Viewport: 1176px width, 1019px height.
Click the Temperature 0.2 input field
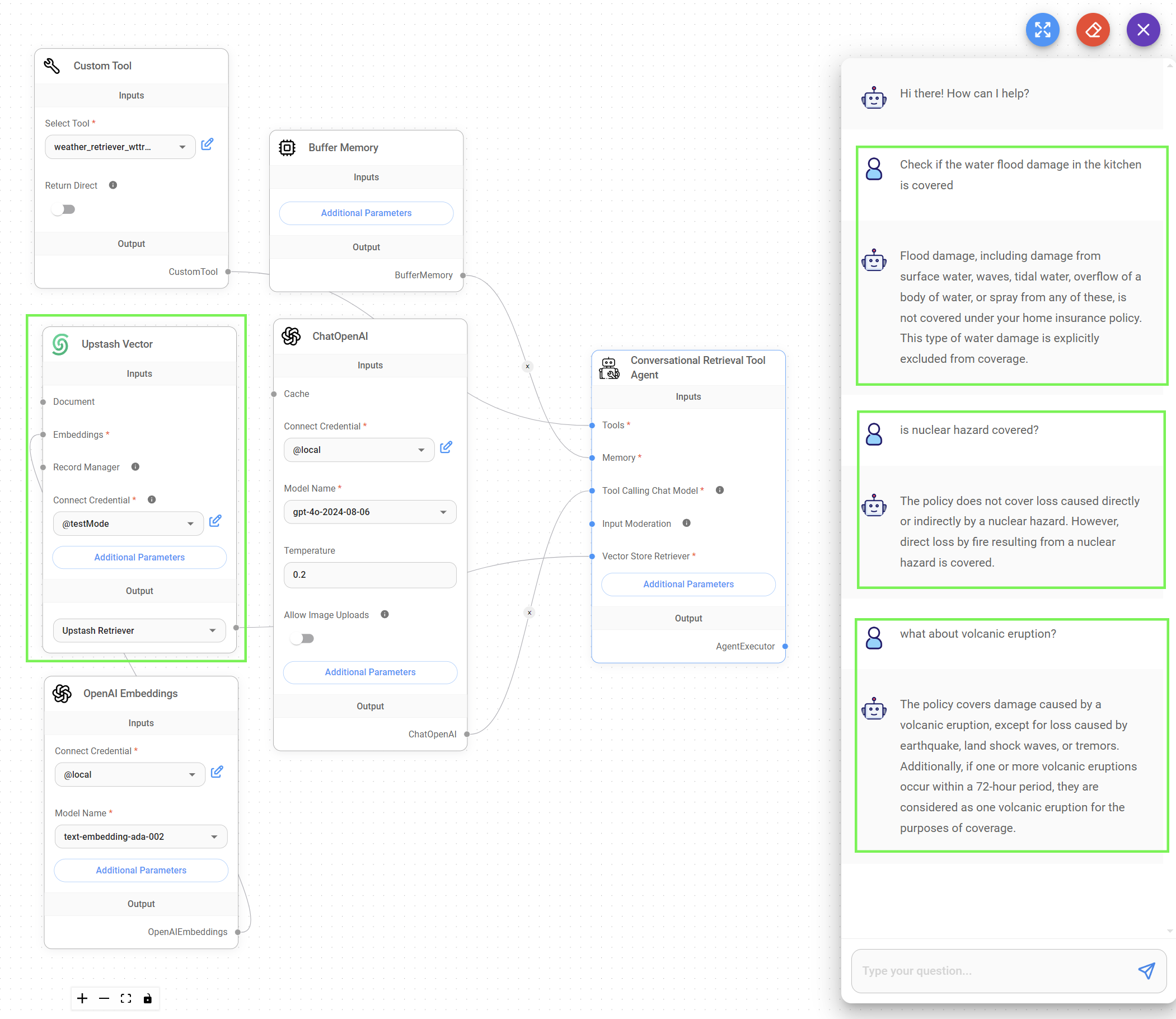tap(369, 575)
